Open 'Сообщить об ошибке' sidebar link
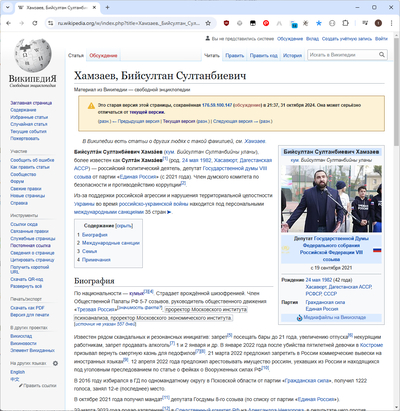Image resolution: width=400 pixels, height=411 pixels. pos(32,160)
